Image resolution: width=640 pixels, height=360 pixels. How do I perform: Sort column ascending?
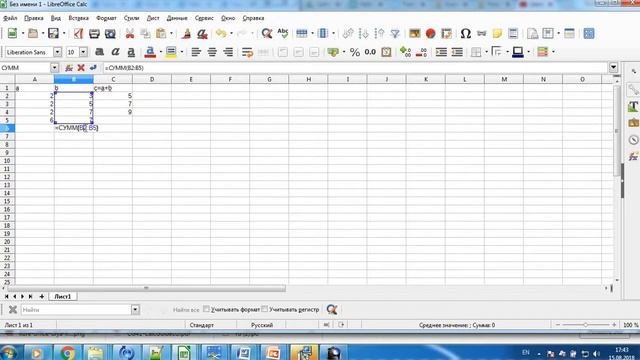pos(364,33)
